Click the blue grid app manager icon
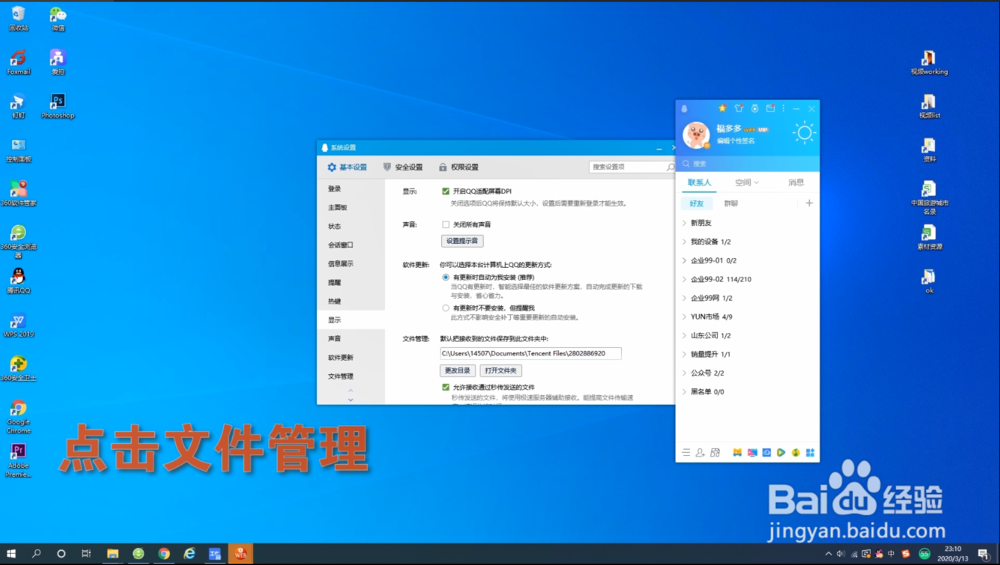Screen dimensions: 1000x565 click(810, 453)
